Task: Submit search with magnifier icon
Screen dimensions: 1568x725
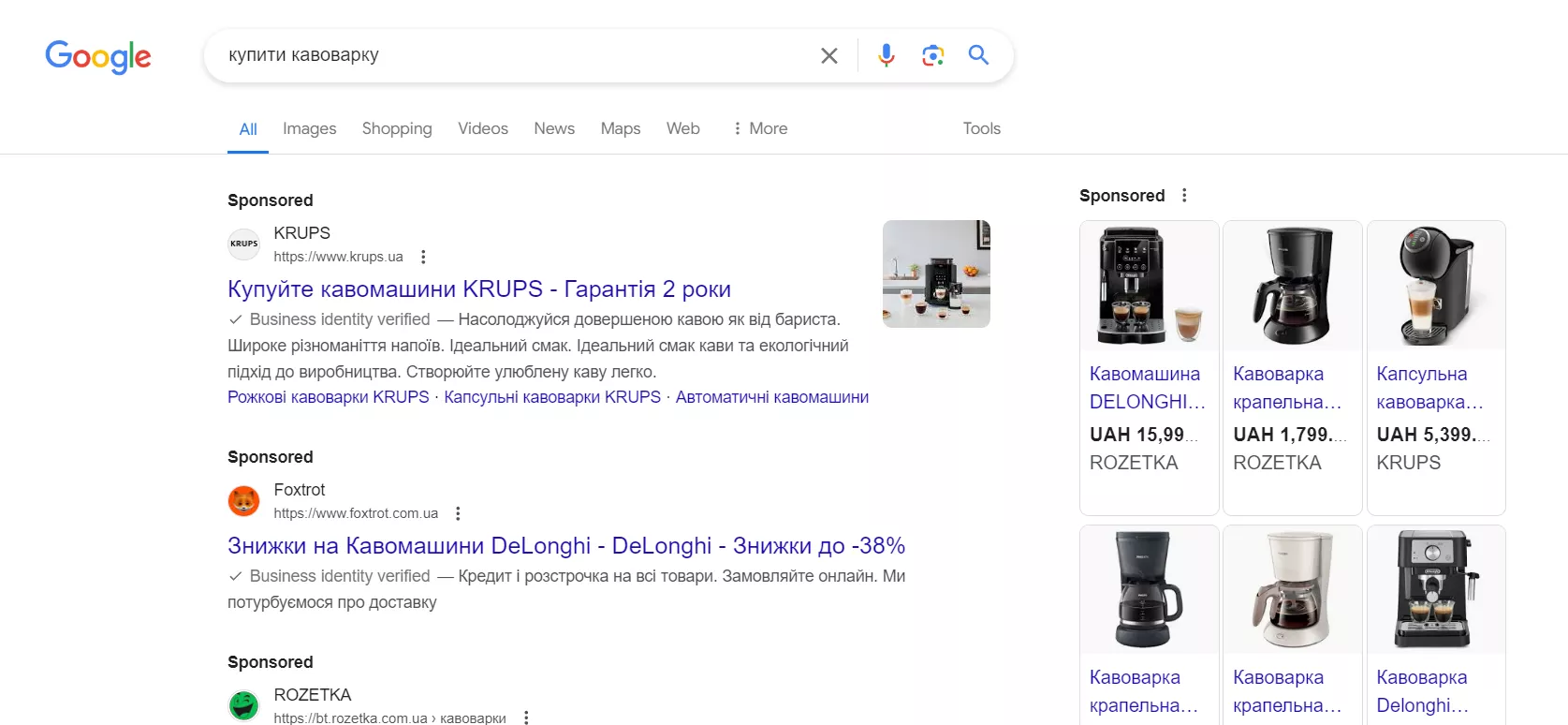Action: click(978, 55)
